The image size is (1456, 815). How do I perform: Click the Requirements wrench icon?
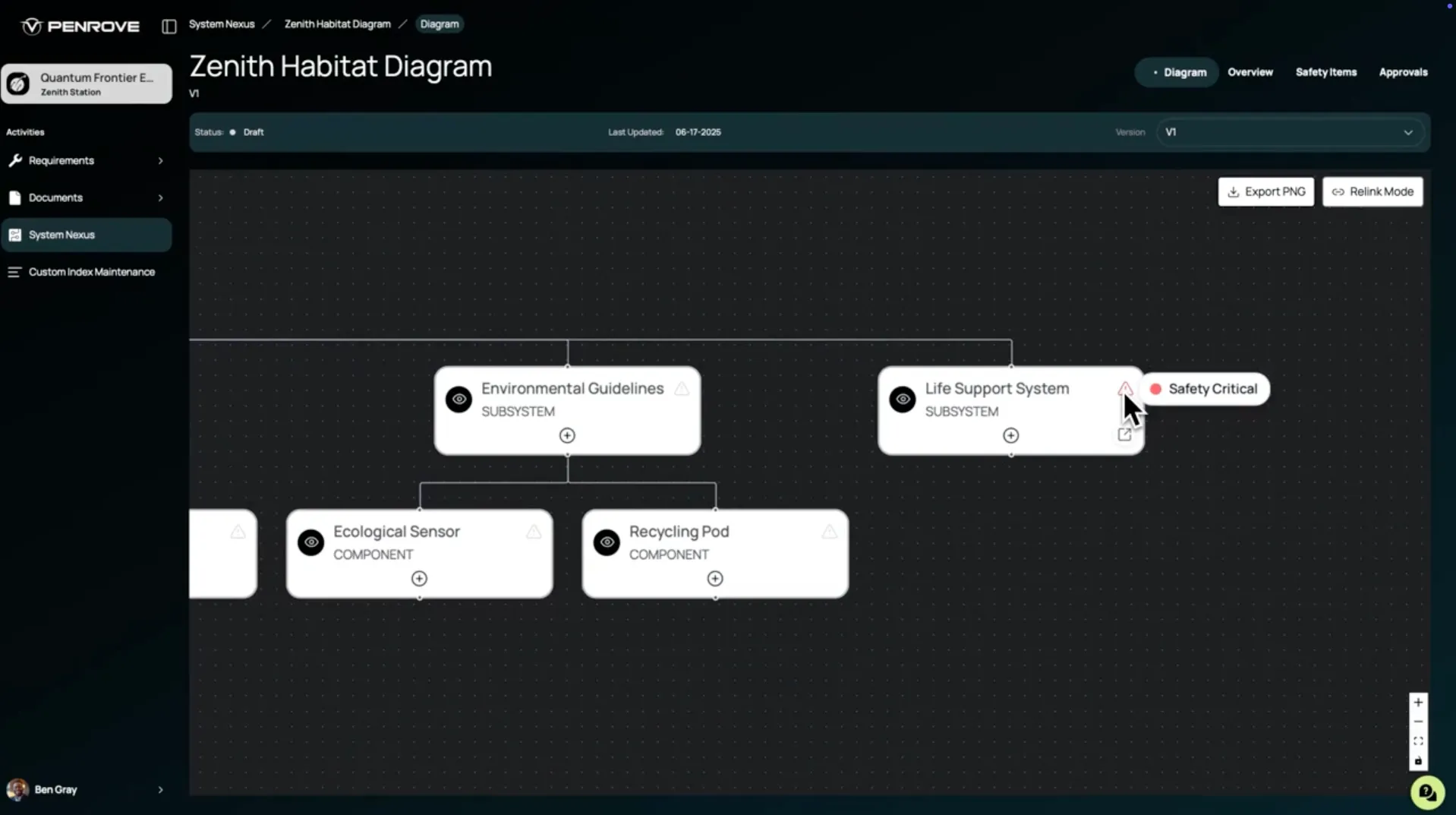pos(14,160)
